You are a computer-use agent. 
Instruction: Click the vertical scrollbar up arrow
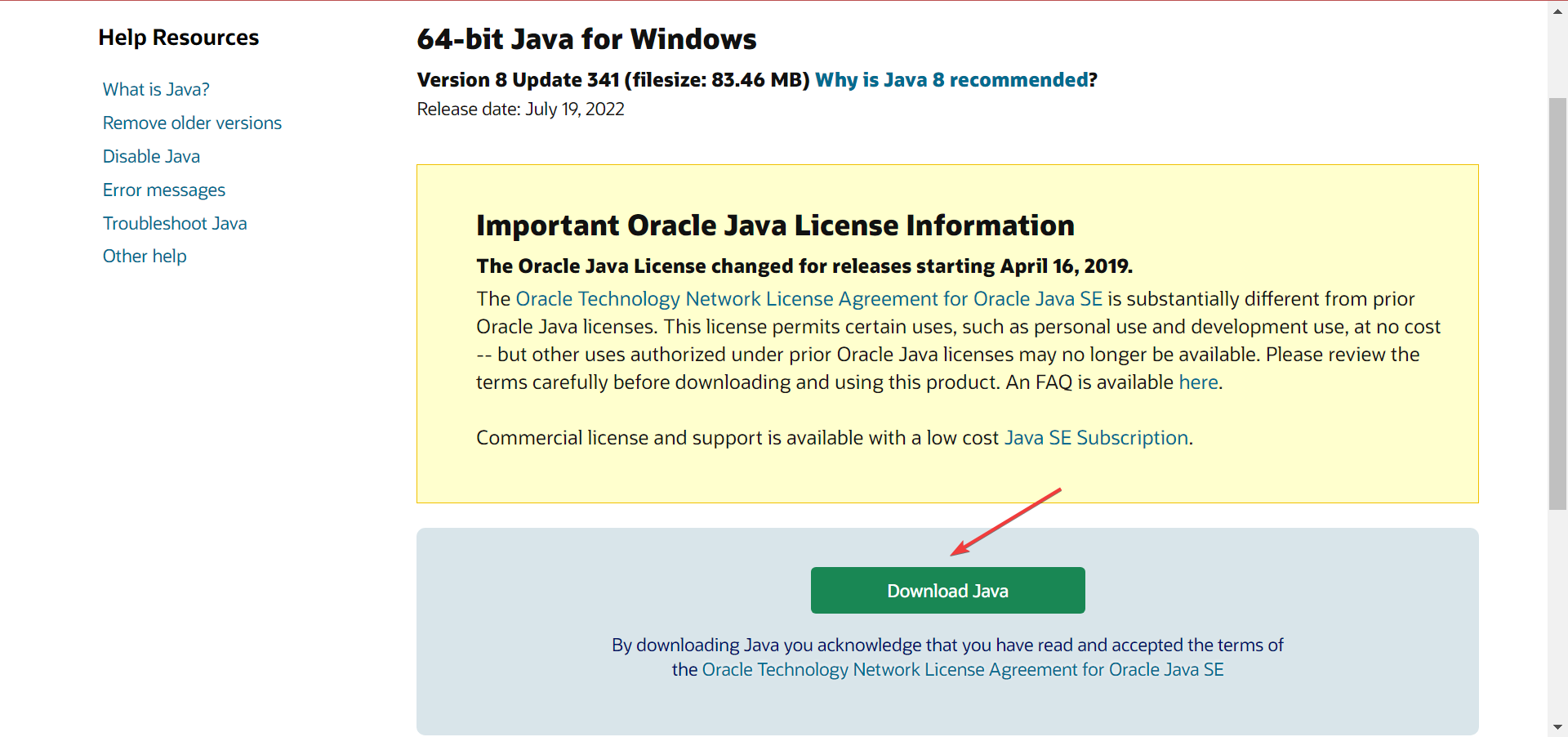(1557, 11)
